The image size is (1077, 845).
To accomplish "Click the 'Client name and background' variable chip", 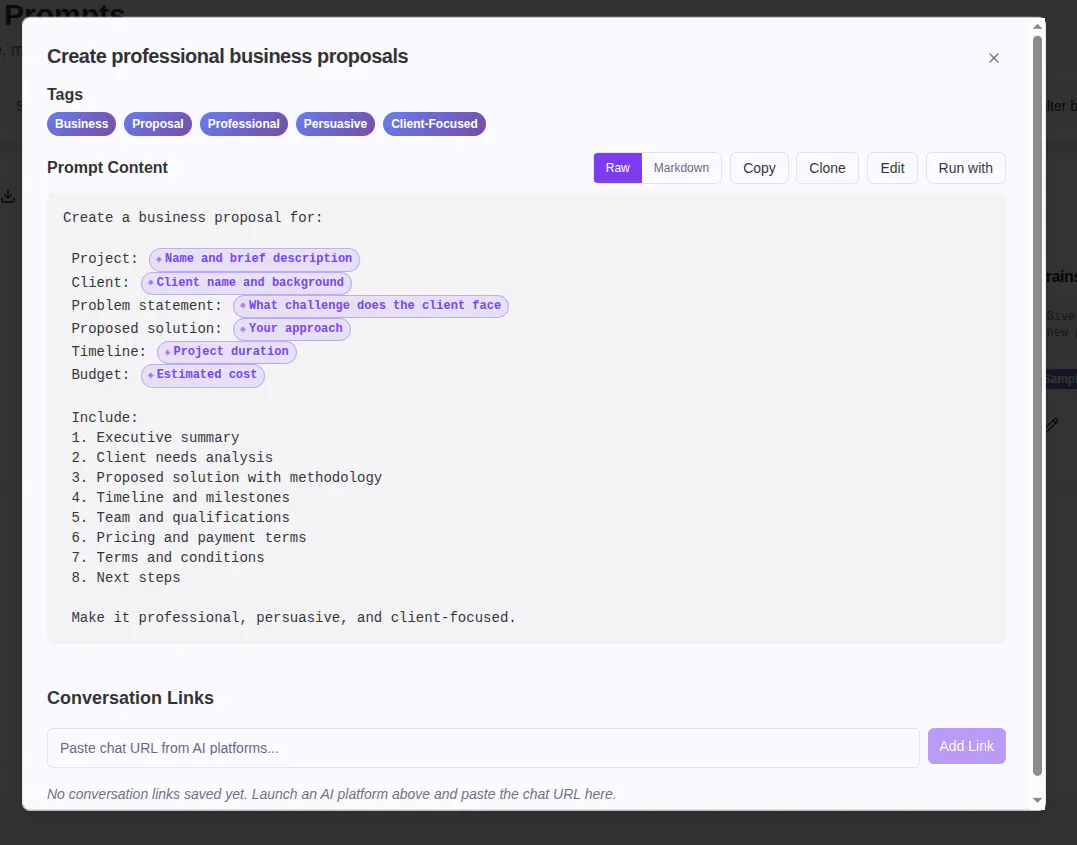I will (246, 282).
